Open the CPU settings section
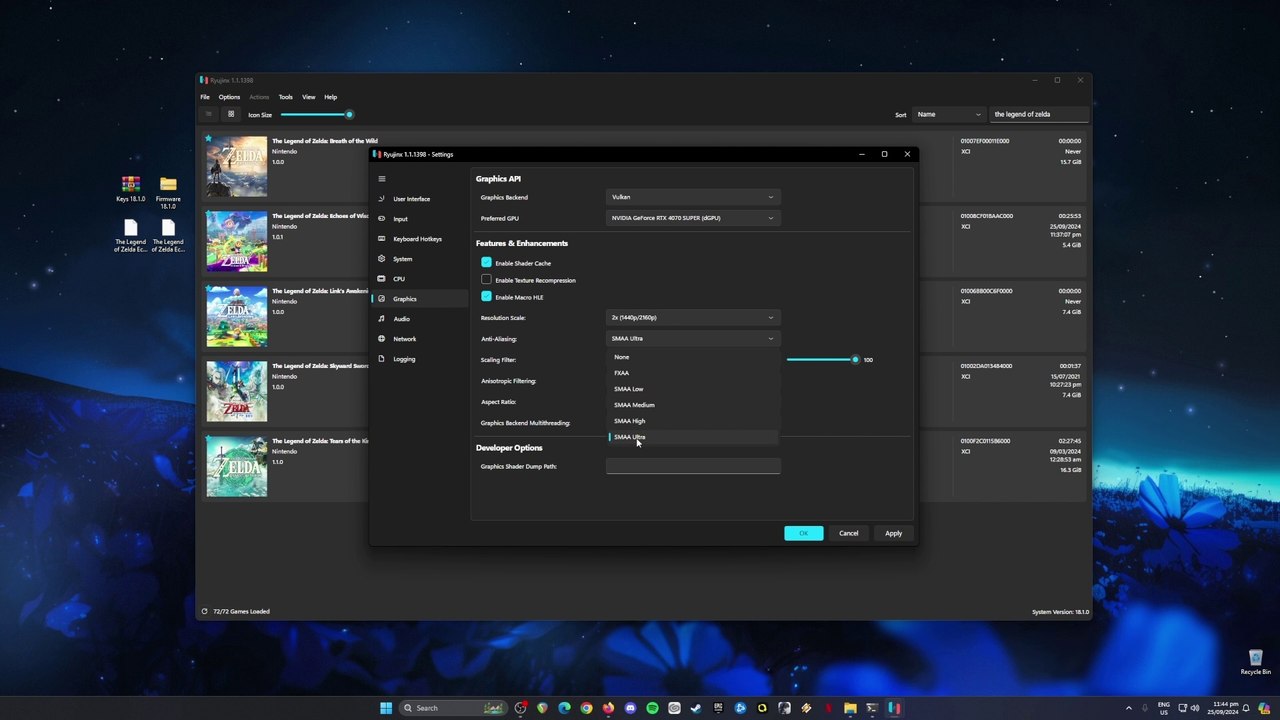Viewport: 1280px width, 720px height. tap(398, 279)
